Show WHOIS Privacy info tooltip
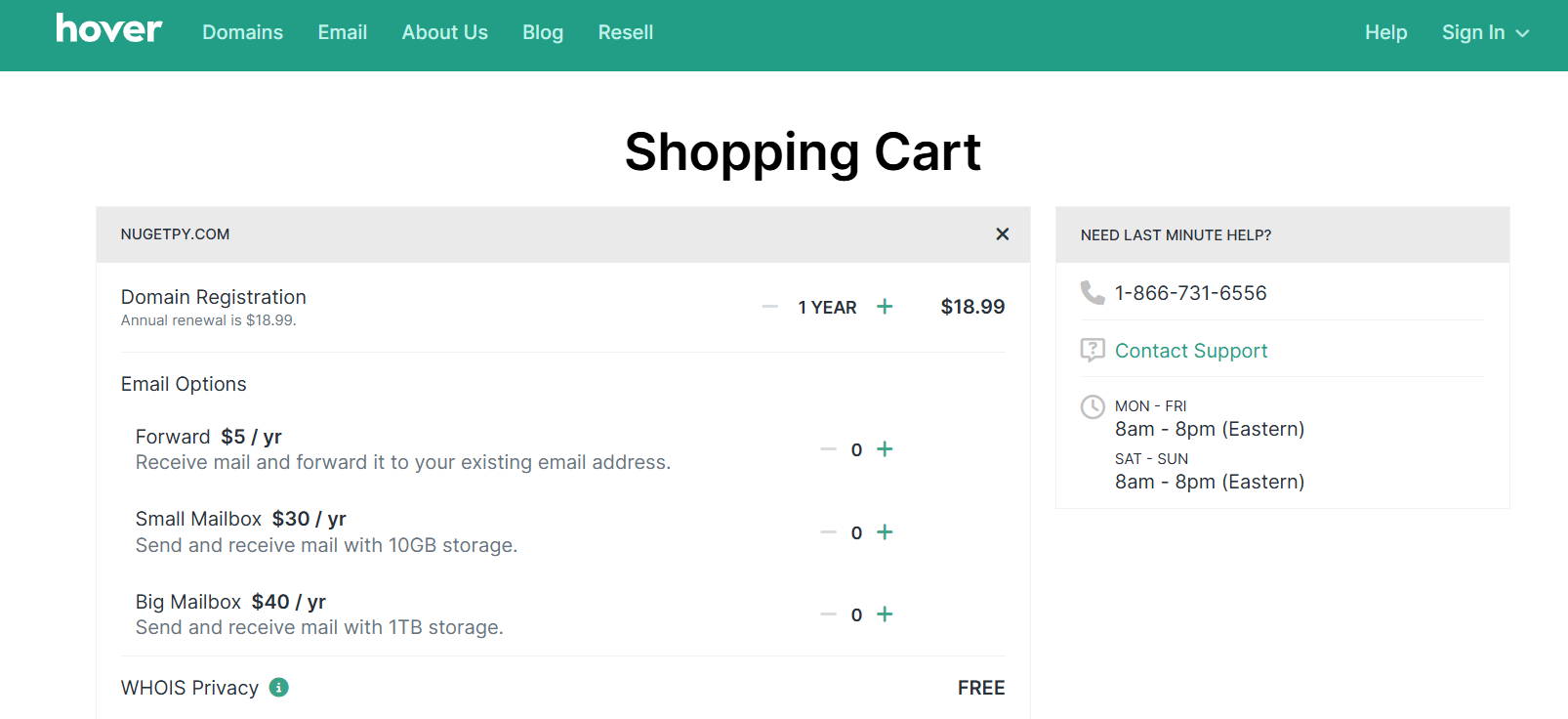Image resolution: width=1568 pixels, height=719 pixels. point(279,688)
